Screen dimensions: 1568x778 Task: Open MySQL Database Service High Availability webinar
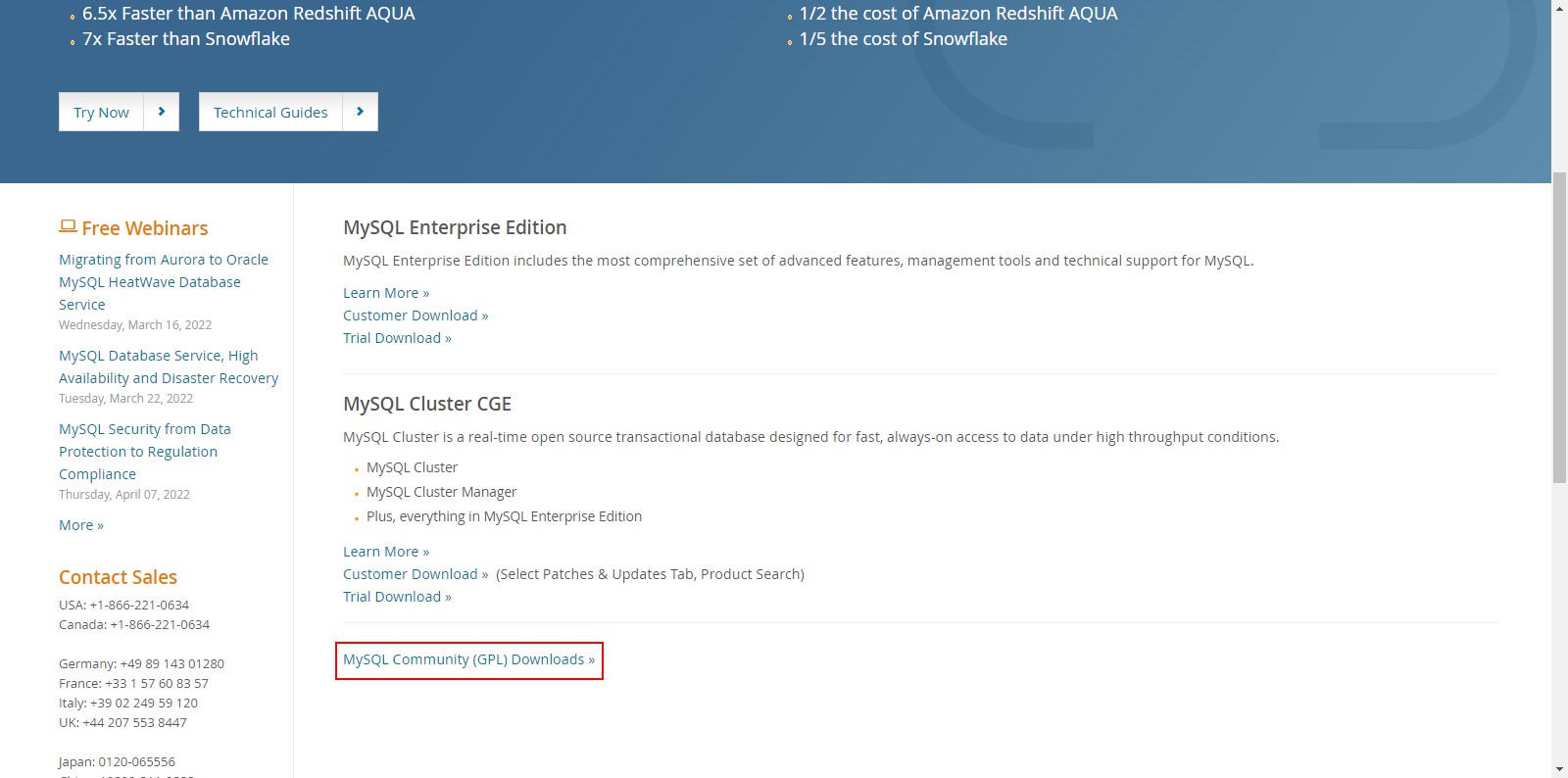169,366
